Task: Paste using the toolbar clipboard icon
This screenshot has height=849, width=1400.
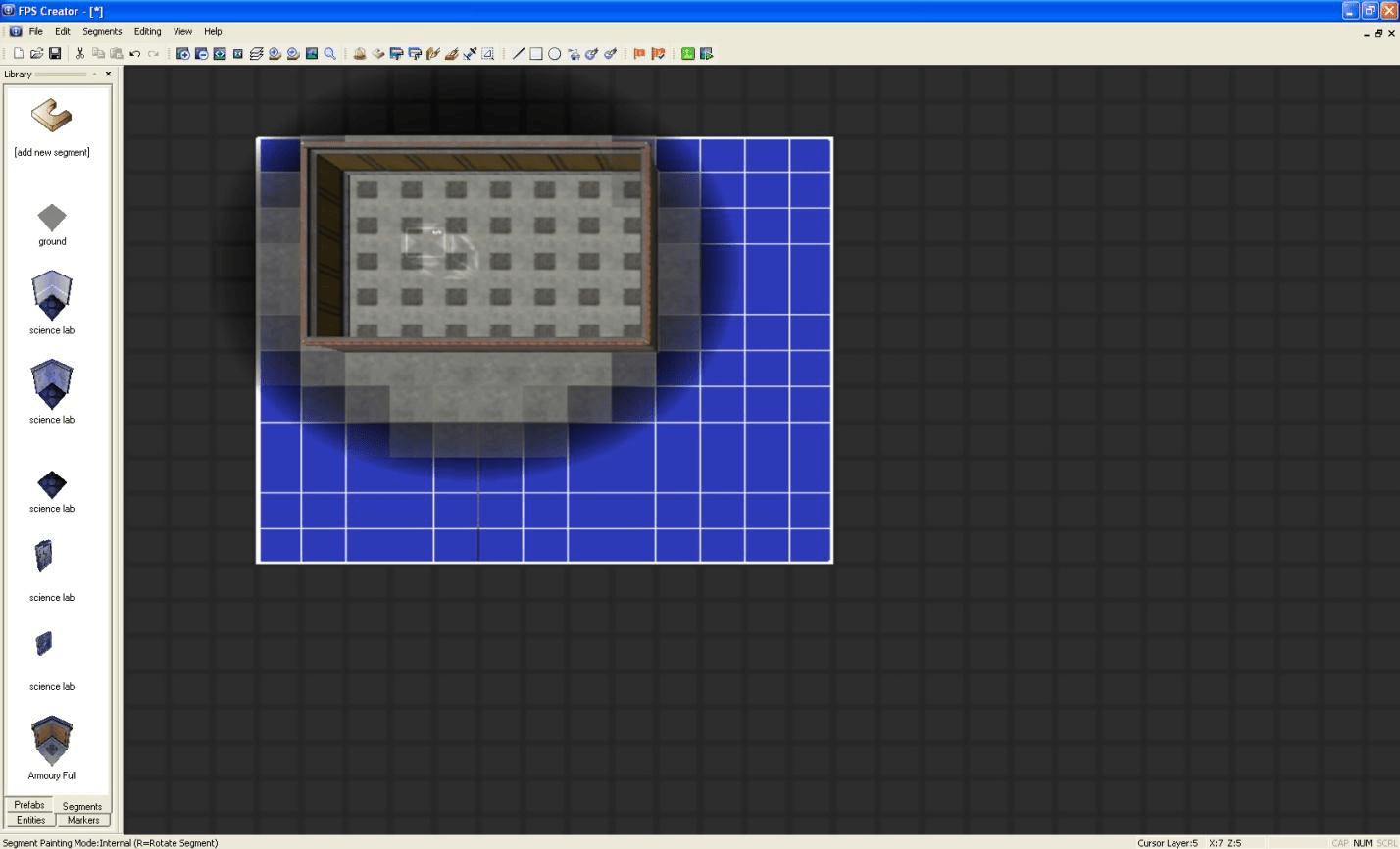Action: 117,54
